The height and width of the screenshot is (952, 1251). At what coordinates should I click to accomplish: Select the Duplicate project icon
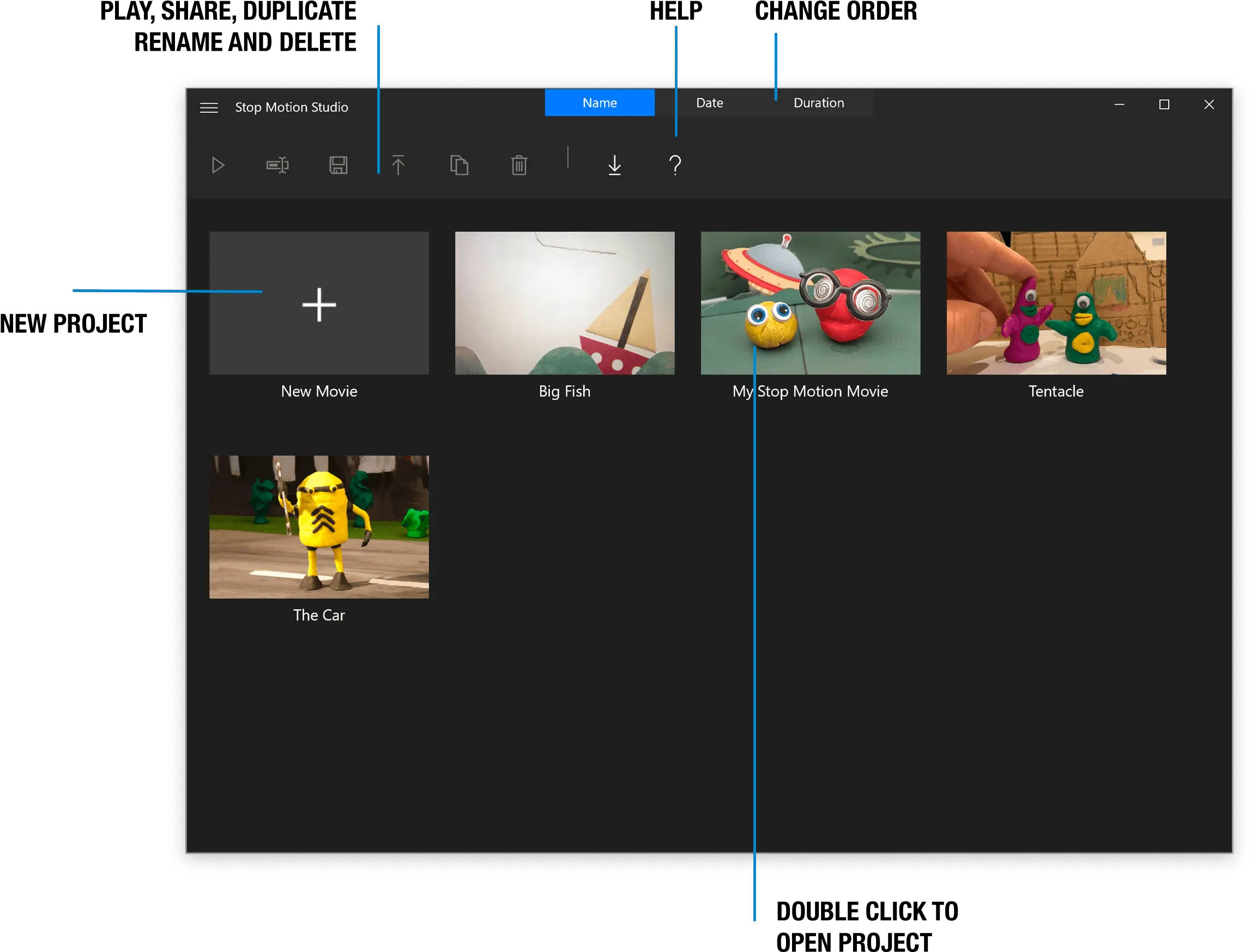(x=459, y=164)
